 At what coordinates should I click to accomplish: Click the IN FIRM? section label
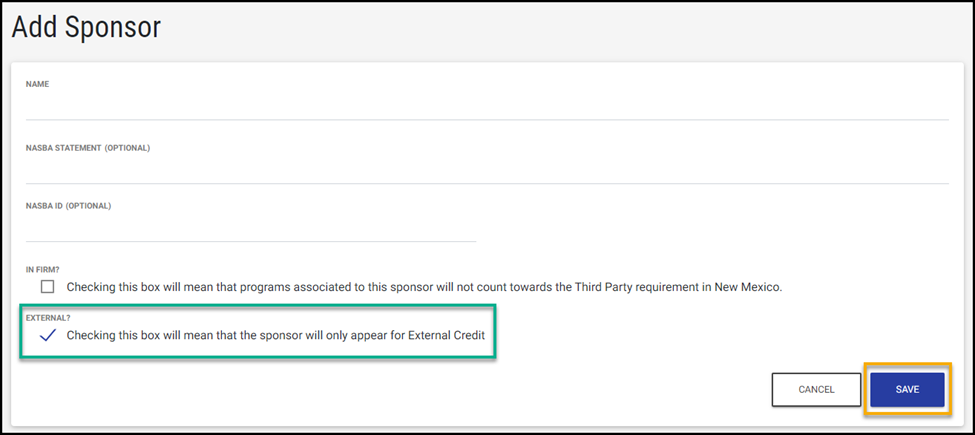tap(43, 269)
